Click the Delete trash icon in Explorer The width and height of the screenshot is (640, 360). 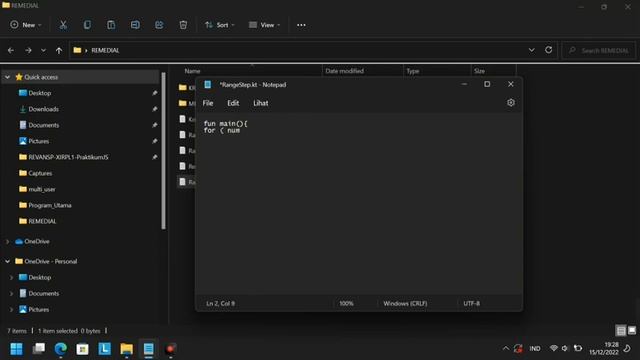(183, 25)
